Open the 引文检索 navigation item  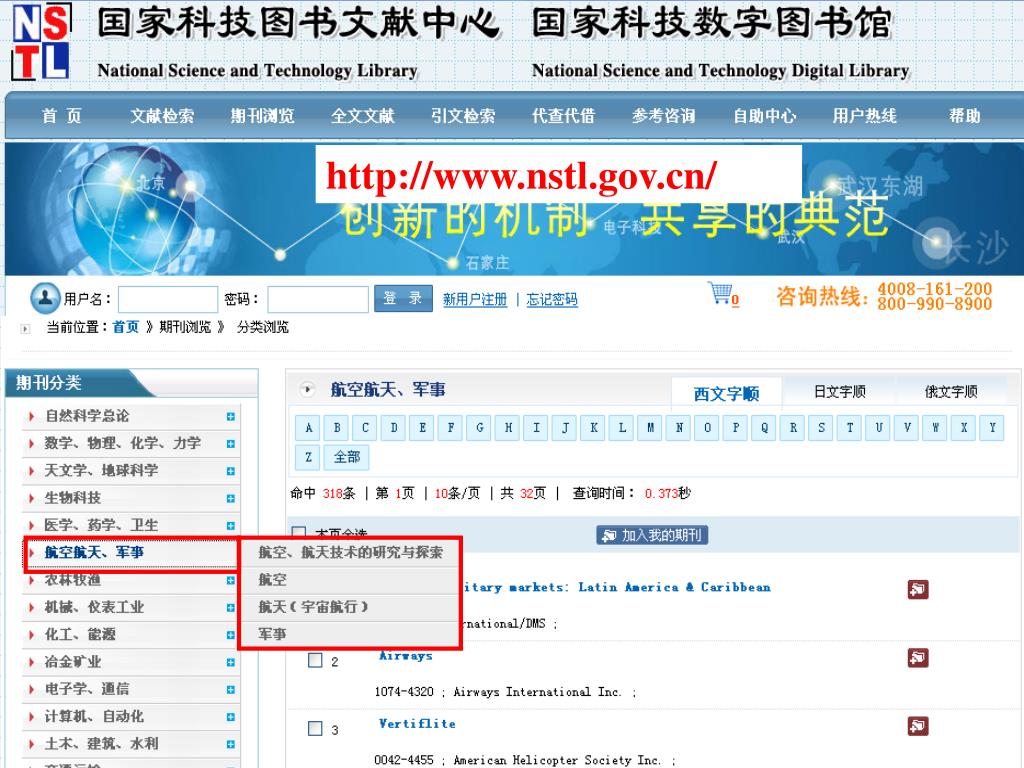(x=463, y=116)
